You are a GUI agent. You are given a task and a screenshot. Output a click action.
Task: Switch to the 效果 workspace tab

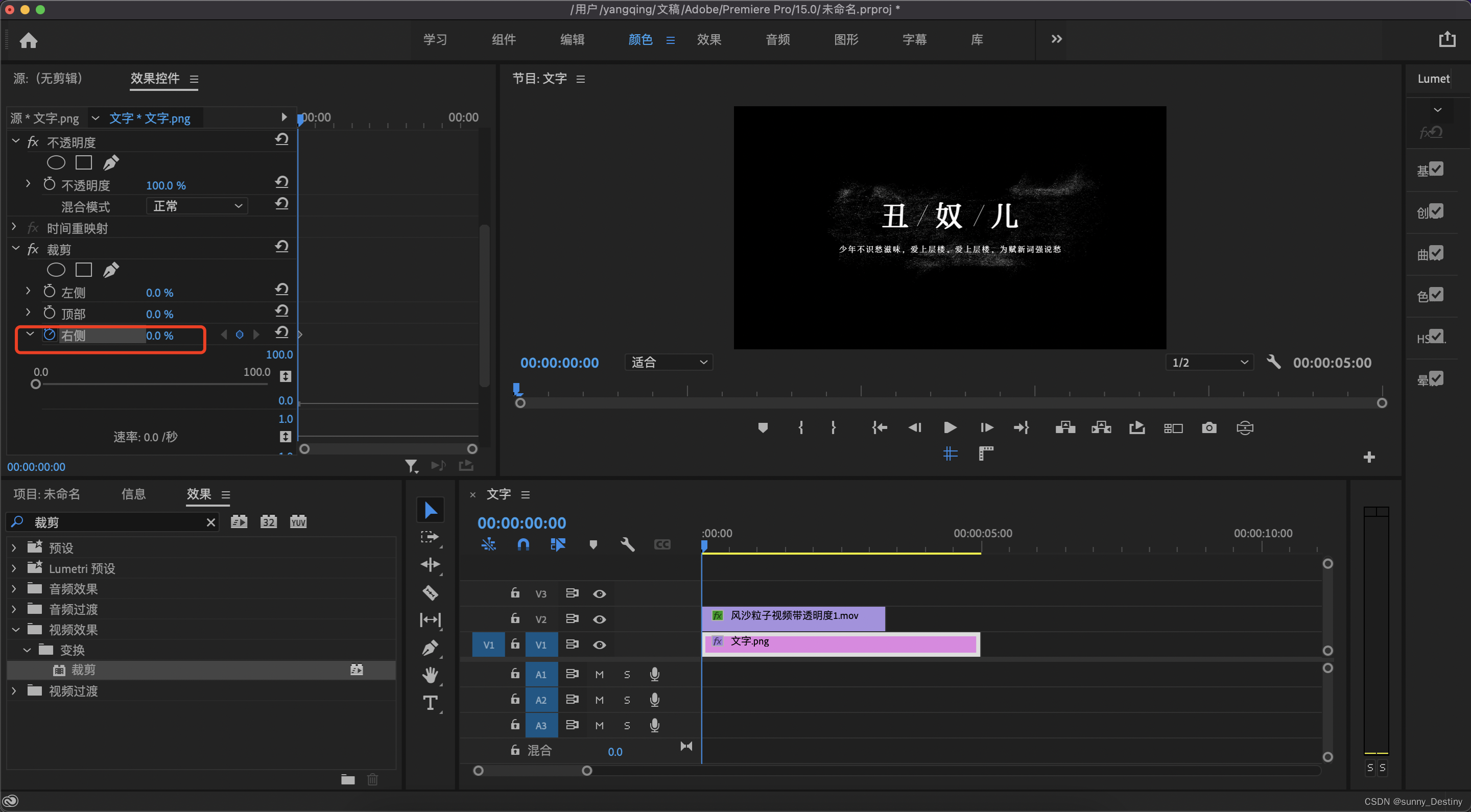708,39
